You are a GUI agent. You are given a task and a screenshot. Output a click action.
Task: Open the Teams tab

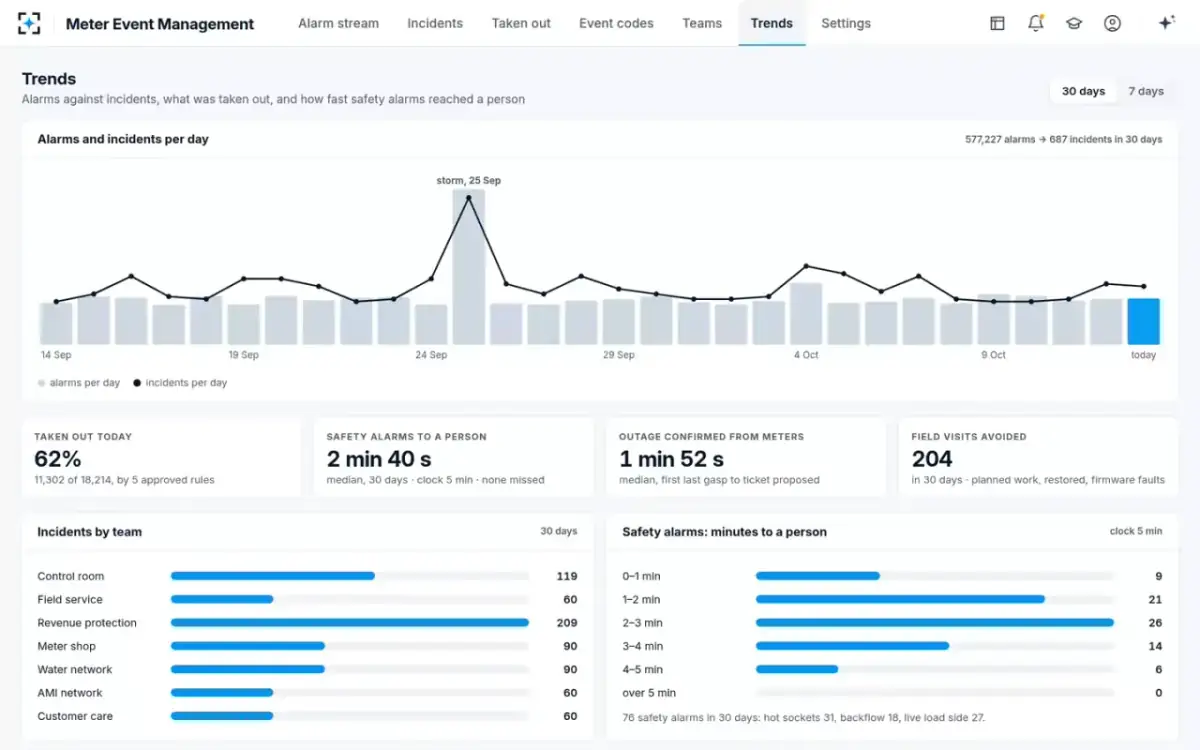coord(702,23)
